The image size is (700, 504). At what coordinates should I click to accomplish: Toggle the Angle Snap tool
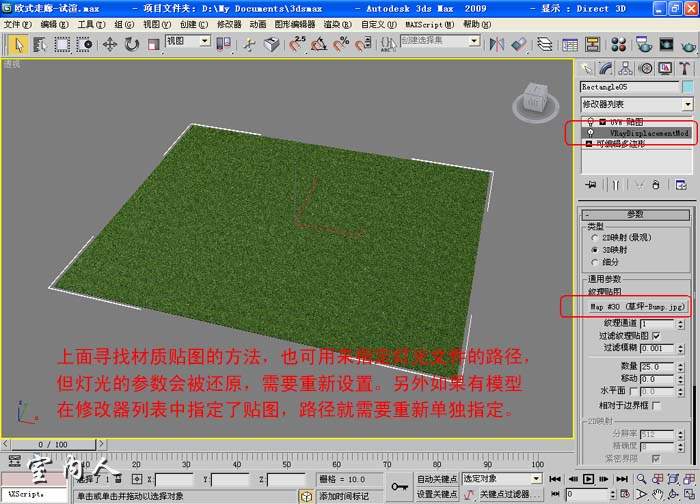[x=319, y=44]
